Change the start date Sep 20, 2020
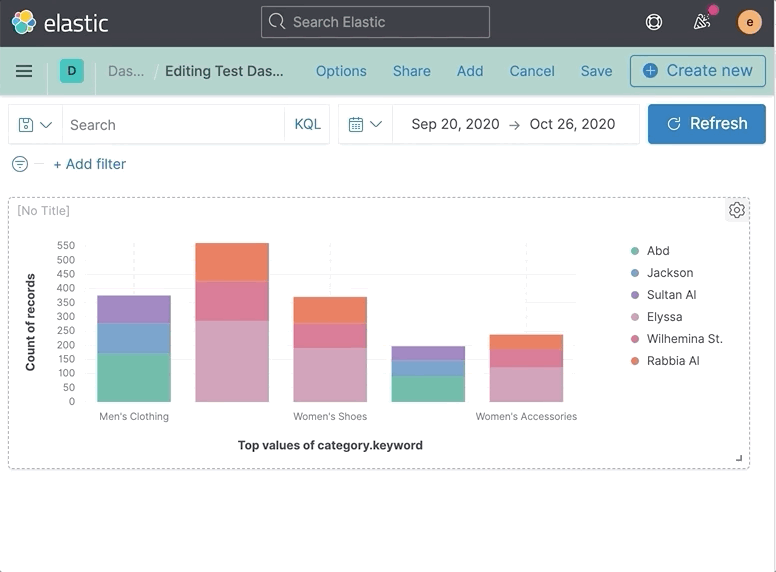 click(x=455, y=124)
